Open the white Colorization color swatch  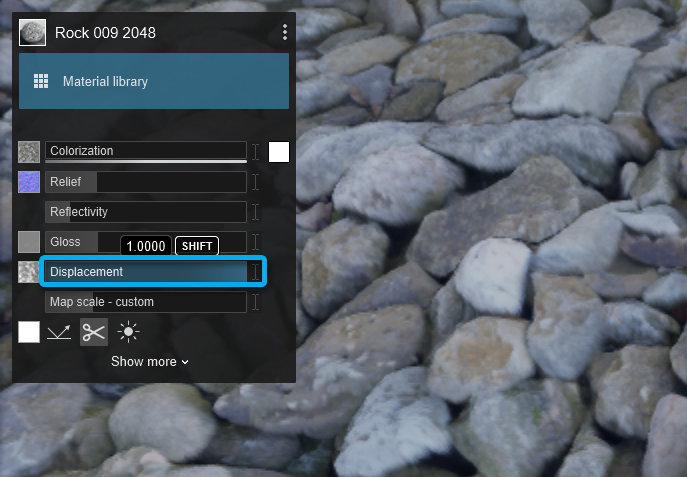279,152
